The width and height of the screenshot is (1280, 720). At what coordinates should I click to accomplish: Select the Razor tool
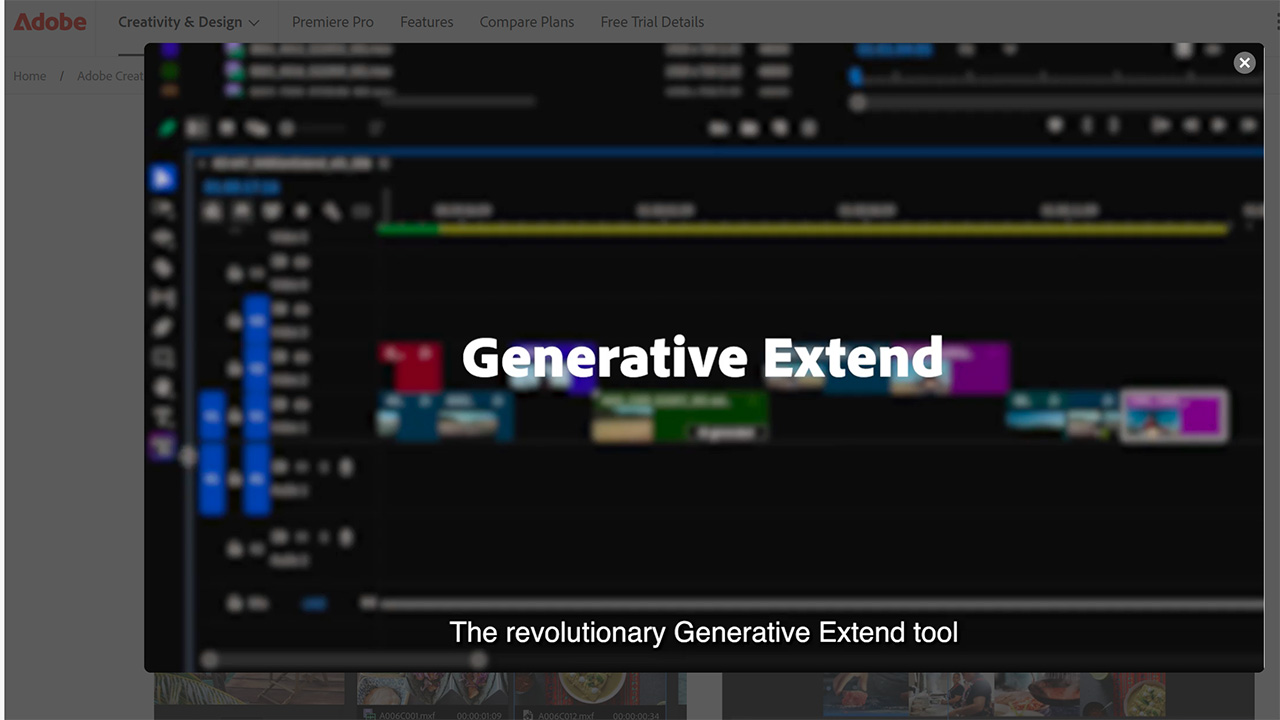pyautogui.click(x=162, y=268)
